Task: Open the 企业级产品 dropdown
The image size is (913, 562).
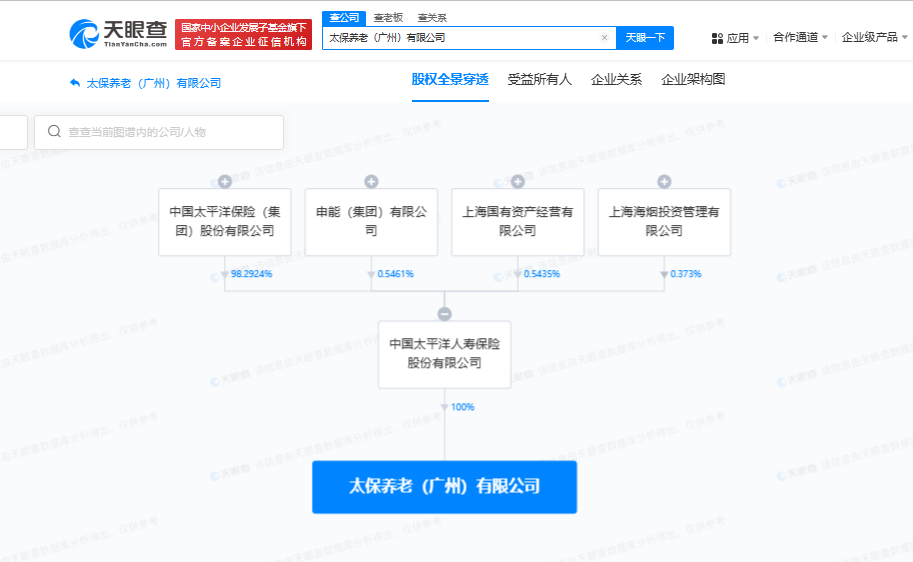Action: click(874, 38)
